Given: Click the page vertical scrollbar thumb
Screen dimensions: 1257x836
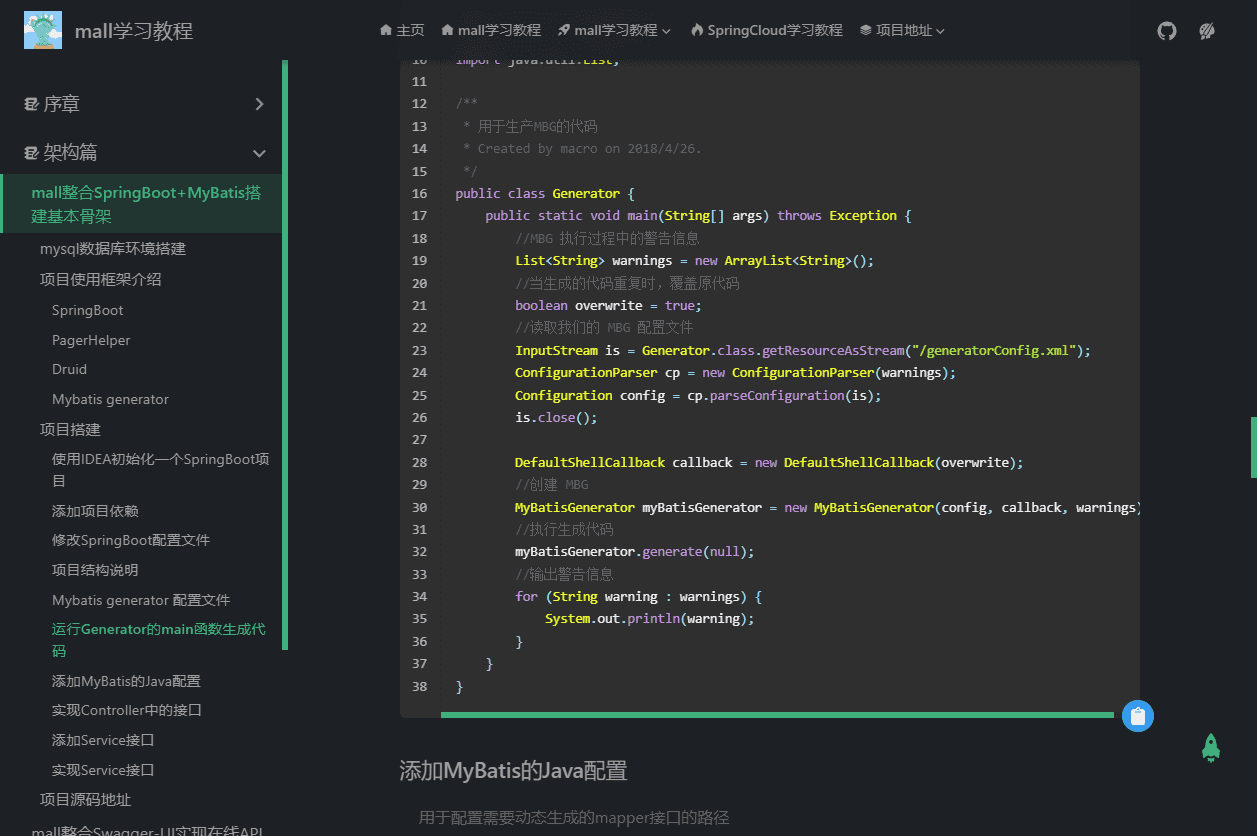Looking at the screenshot, I should 1254,447.
